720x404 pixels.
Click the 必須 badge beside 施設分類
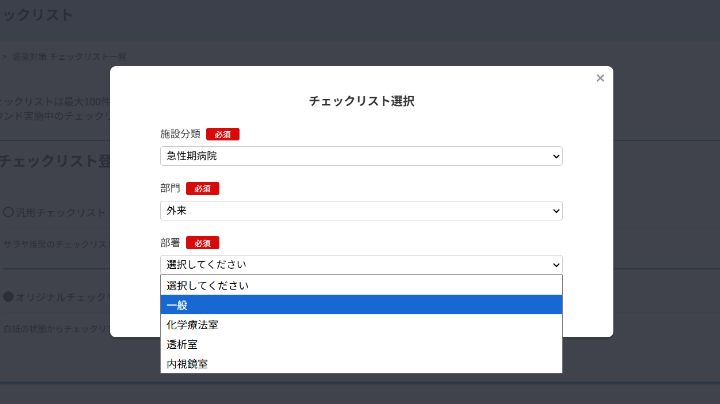pyautogui.click(x=223, y=133)
